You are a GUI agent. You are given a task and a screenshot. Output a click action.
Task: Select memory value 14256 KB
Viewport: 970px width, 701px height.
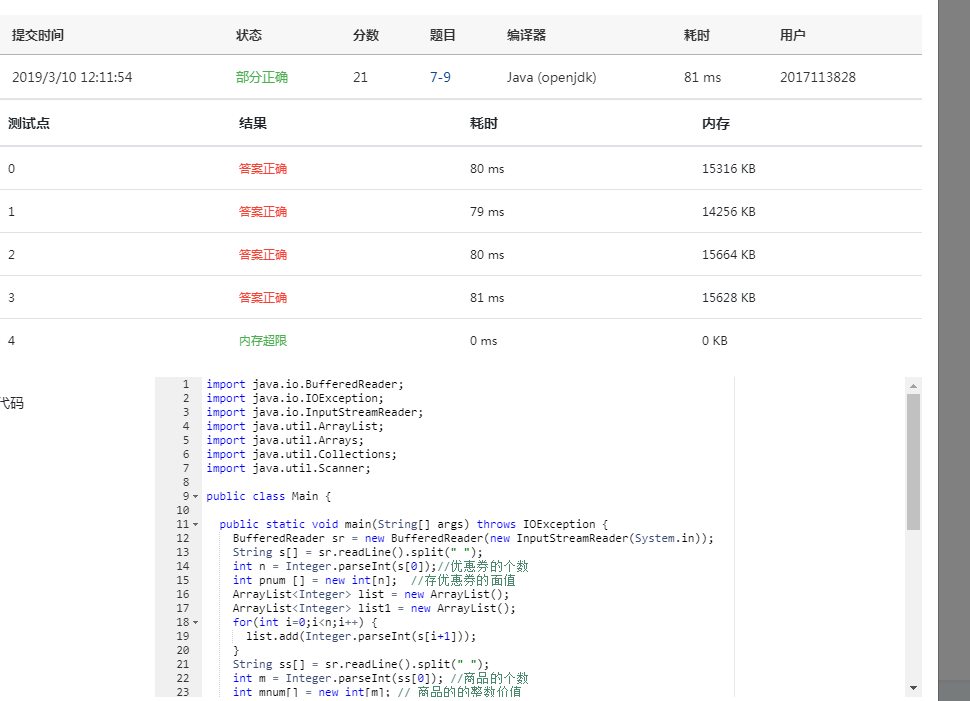(728, 212)
